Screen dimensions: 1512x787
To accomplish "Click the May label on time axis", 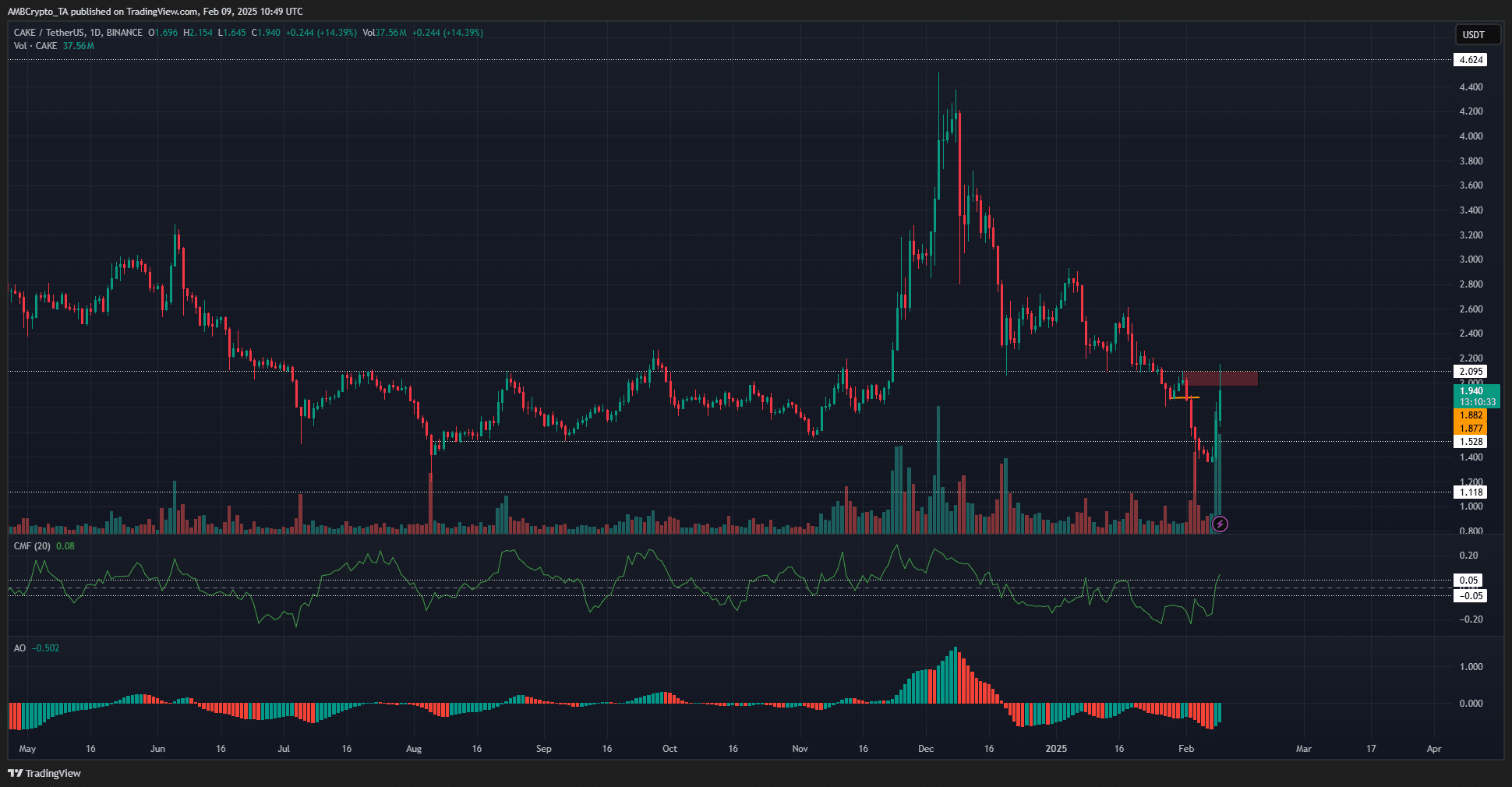I will click(x=27, y=749).
